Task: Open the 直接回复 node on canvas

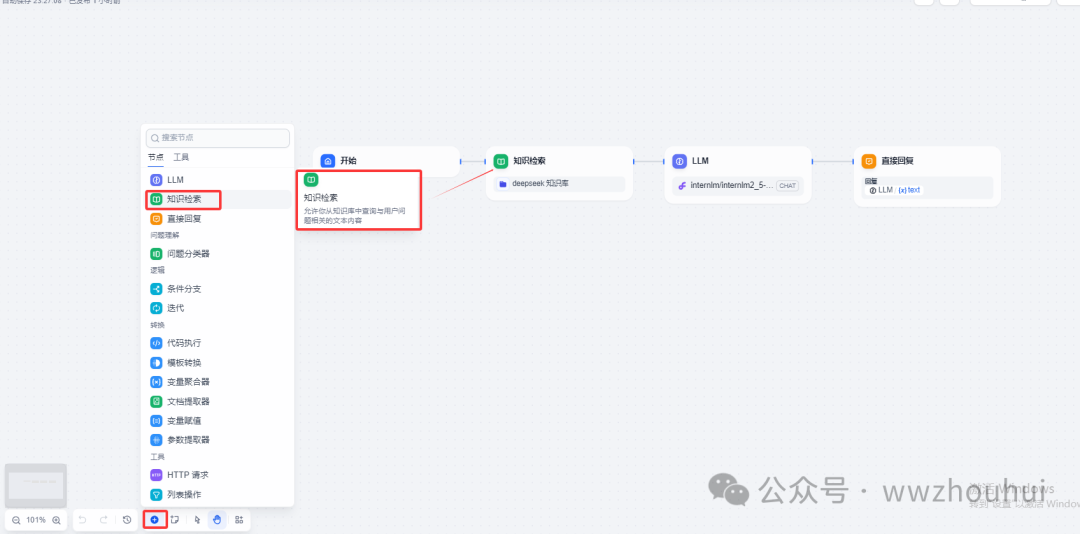Action: click(x=927, y=160)
